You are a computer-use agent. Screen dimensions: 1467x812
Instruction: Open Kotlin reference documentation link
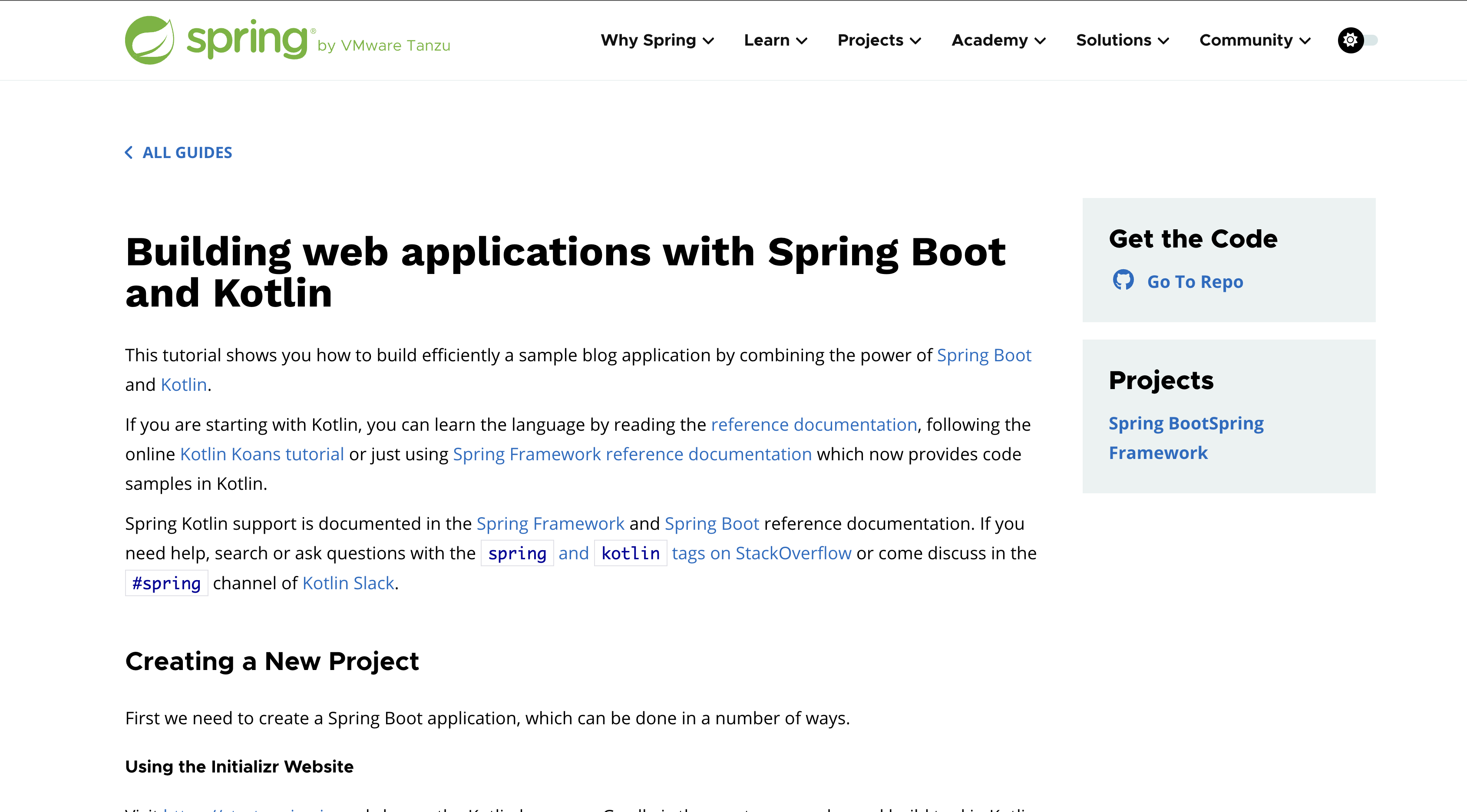(x=814, y=424)
